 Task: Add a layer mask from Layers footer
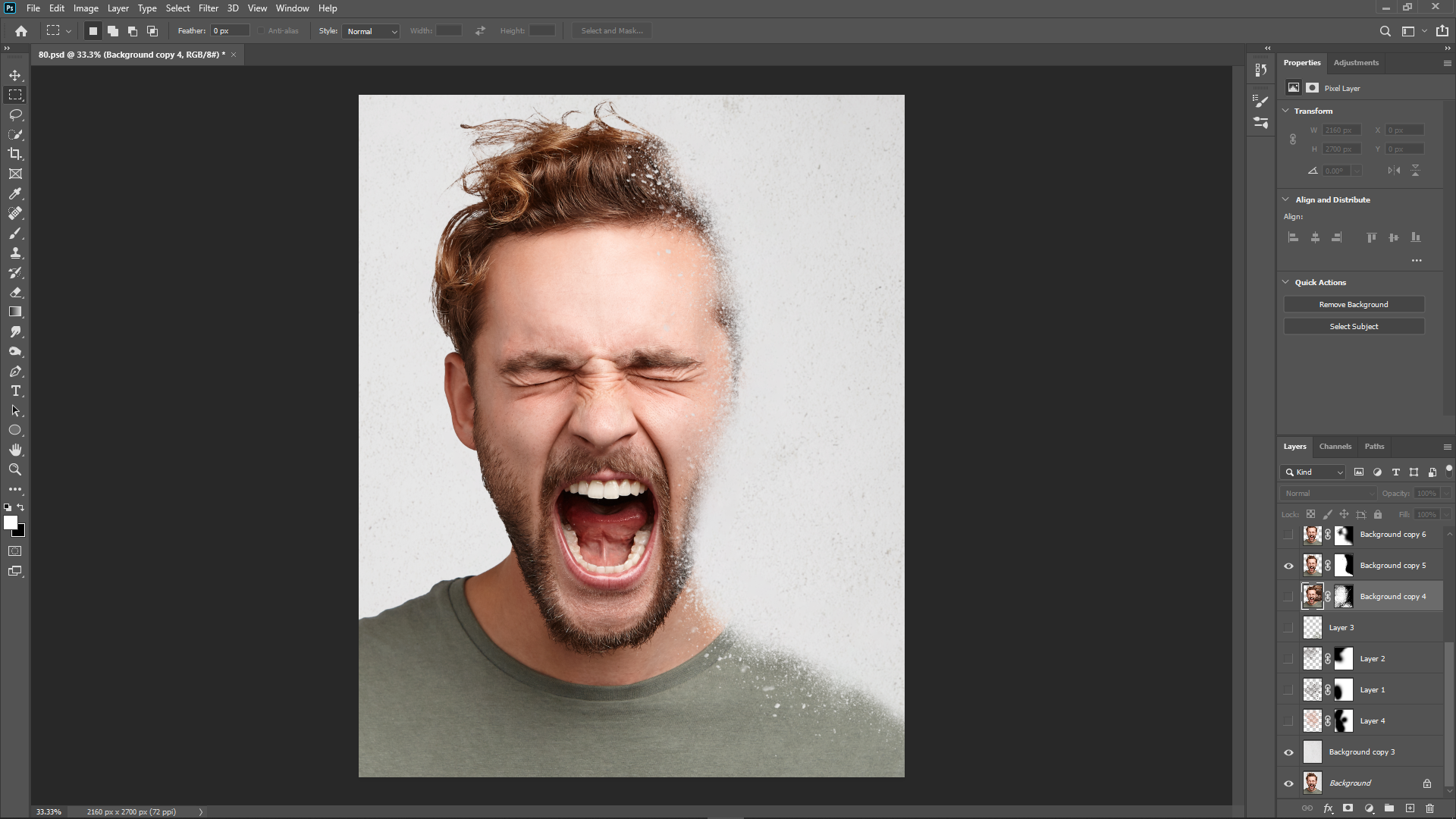(1348, 808)
